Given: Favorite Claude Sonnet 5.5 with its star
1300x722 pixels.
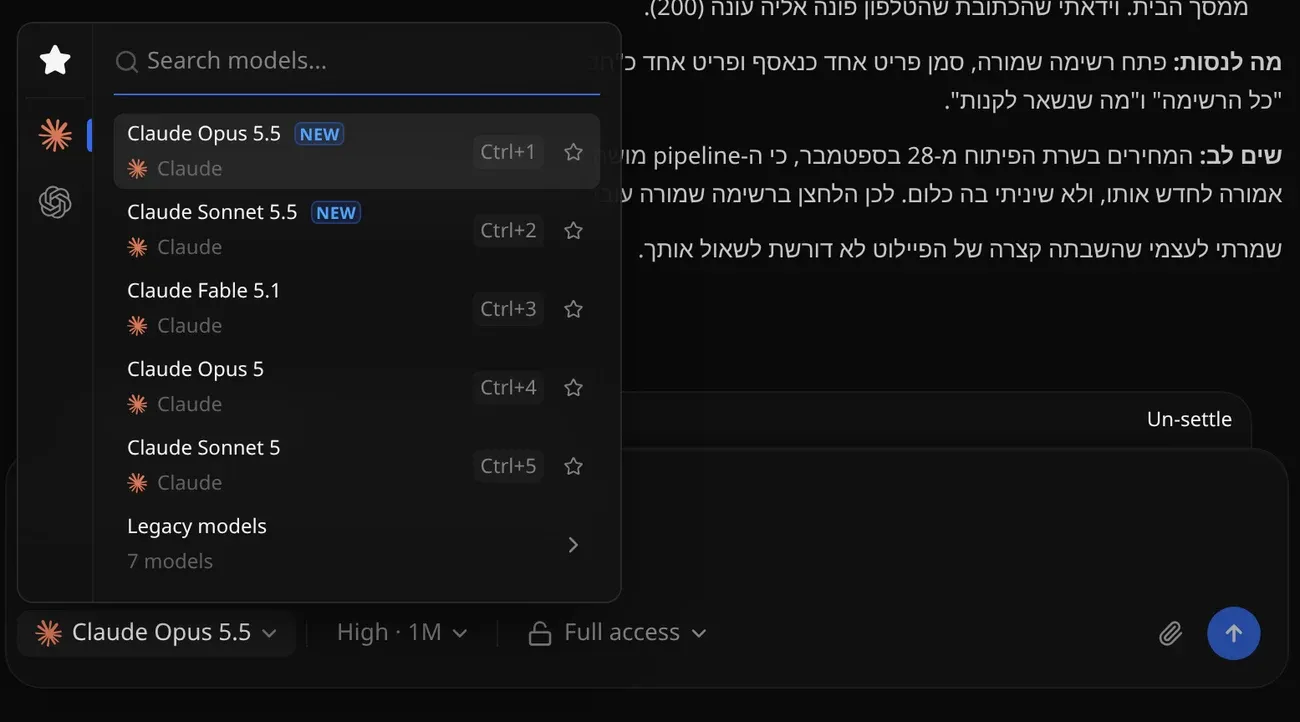Looking at the screenshot, I should pyautogui.click(x=573, y=230).
